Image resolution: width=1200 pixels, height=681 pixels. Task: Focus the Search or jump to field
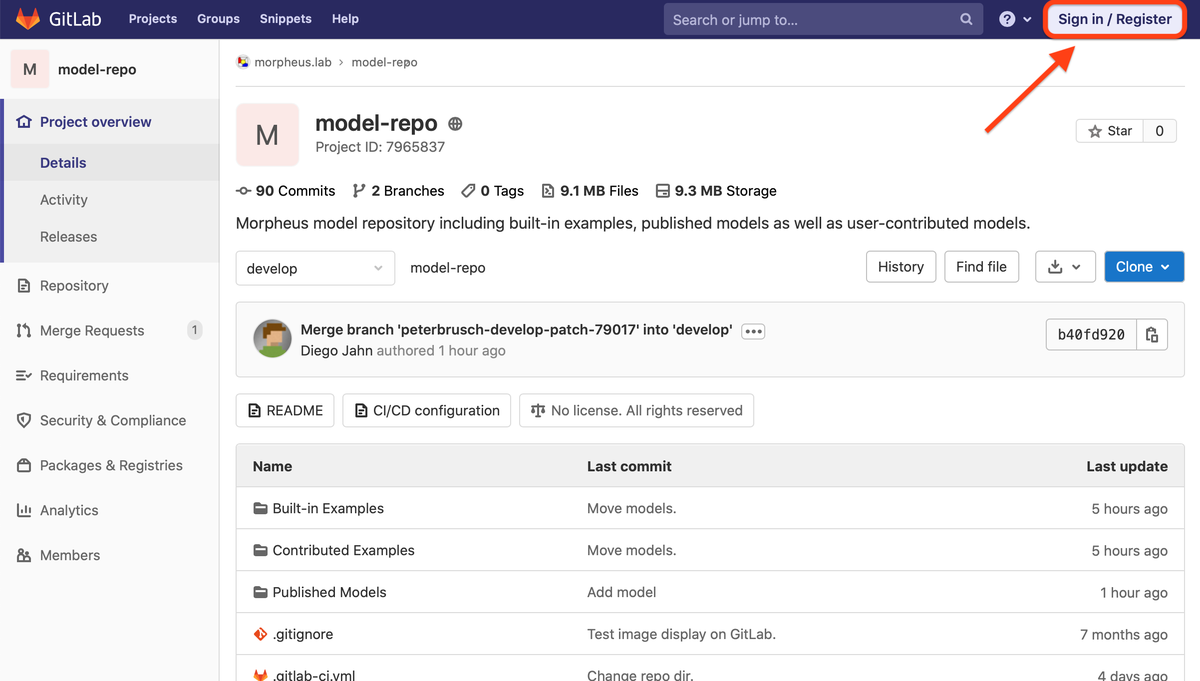click(810, 19)
